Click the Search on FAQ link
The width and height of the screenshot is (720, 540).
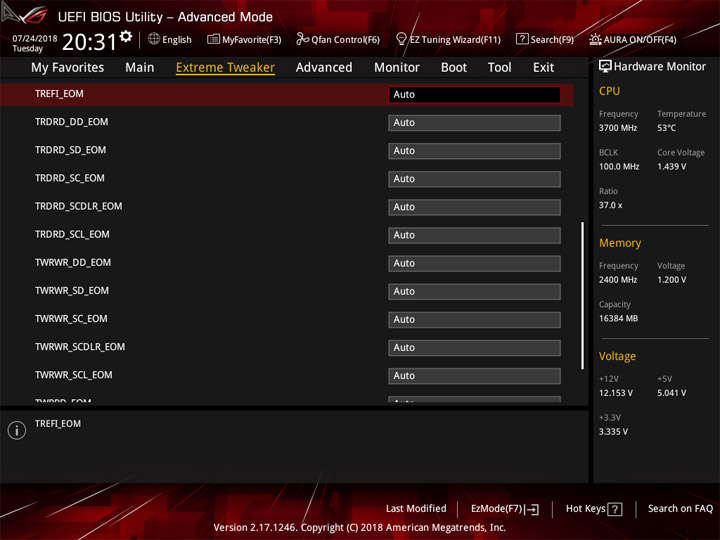click(x=681, y=509)
